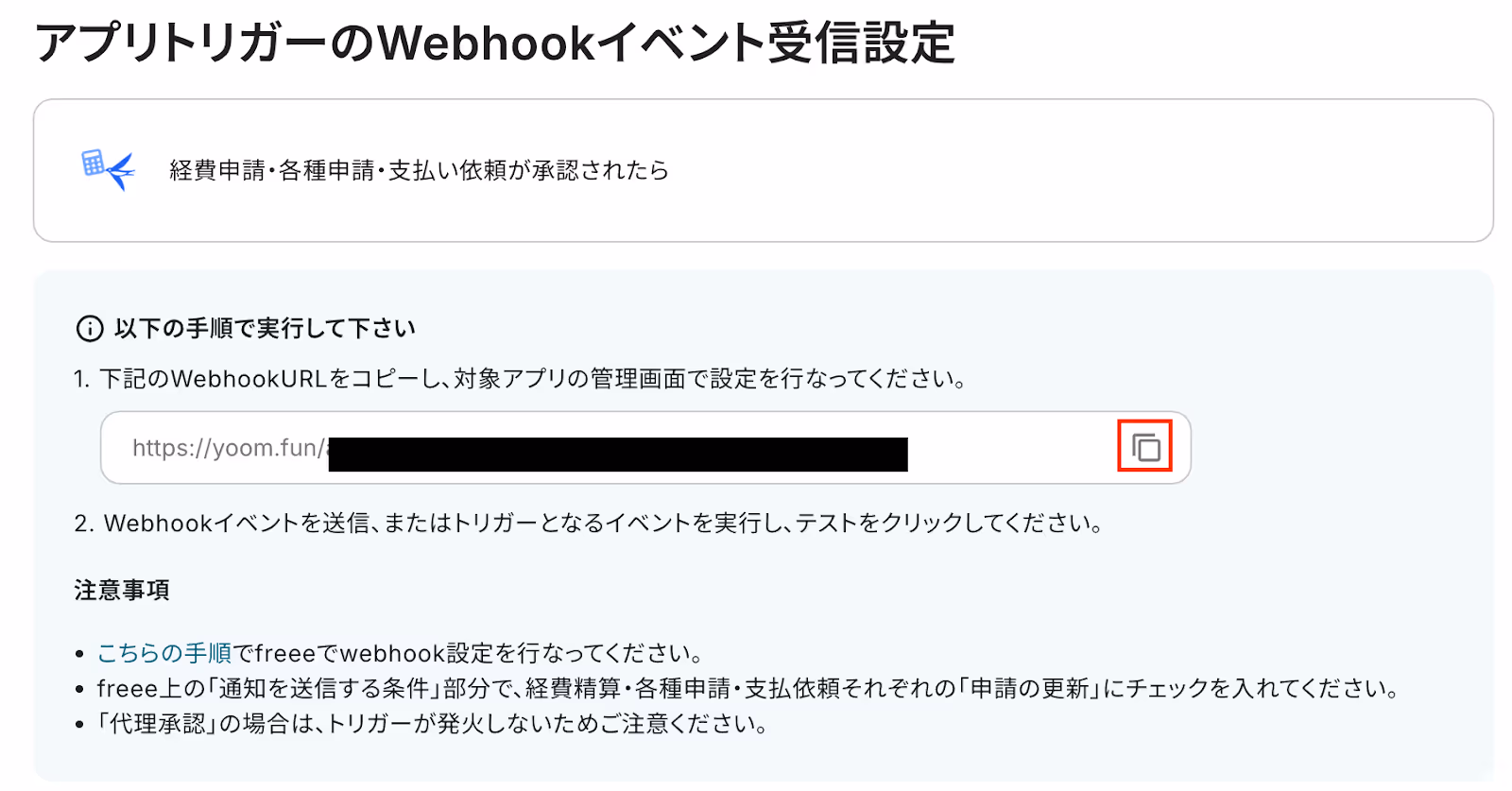Click the page heading アプリトリガーのWebhookイベント受信設定
Image resolution: width=1512 pixels, height=791 pixels.
click(495, 43)
